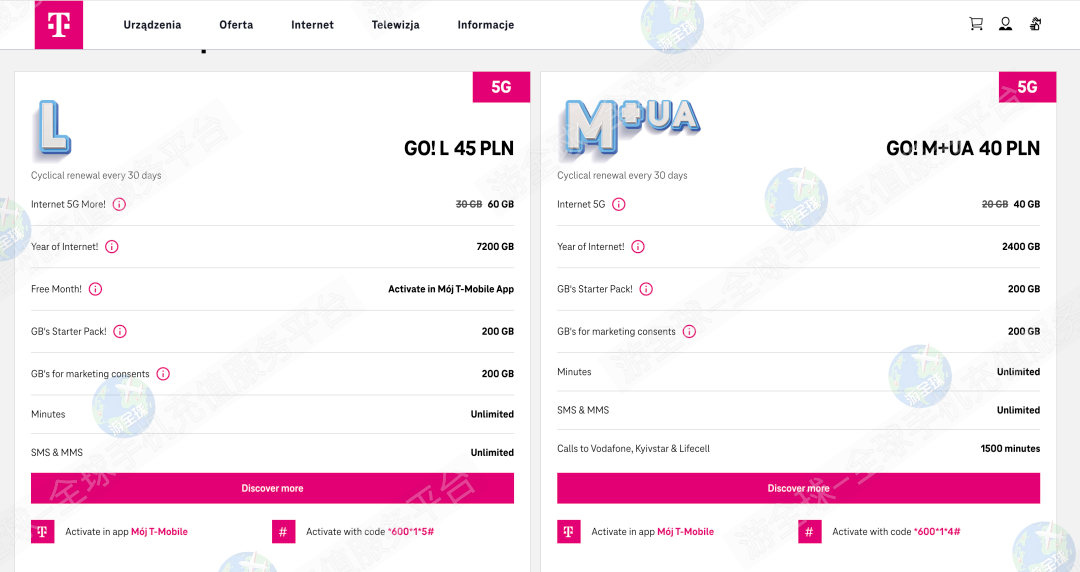Show info for L plan marketing consents
Viewport: 1080px width, 572px height.
tap(163, 374)
